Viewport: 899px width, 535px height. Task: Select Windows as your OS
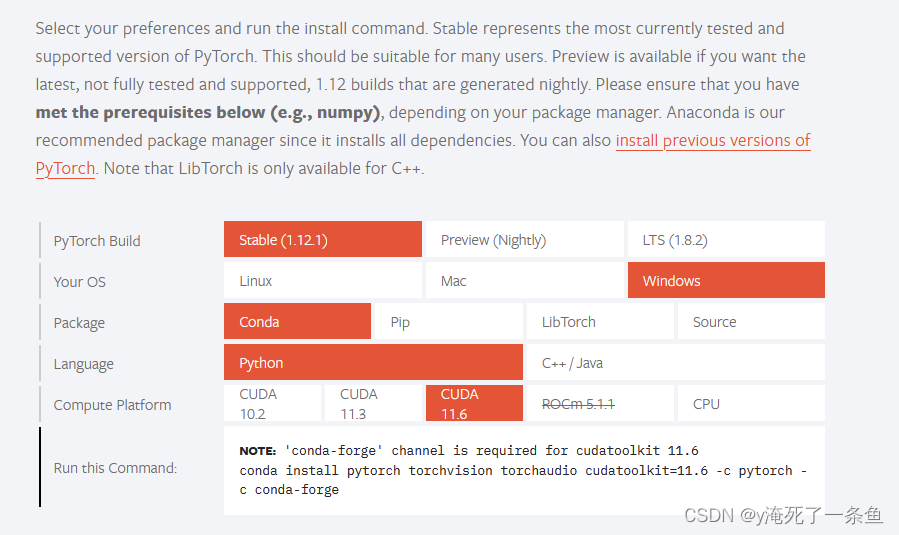726,280
